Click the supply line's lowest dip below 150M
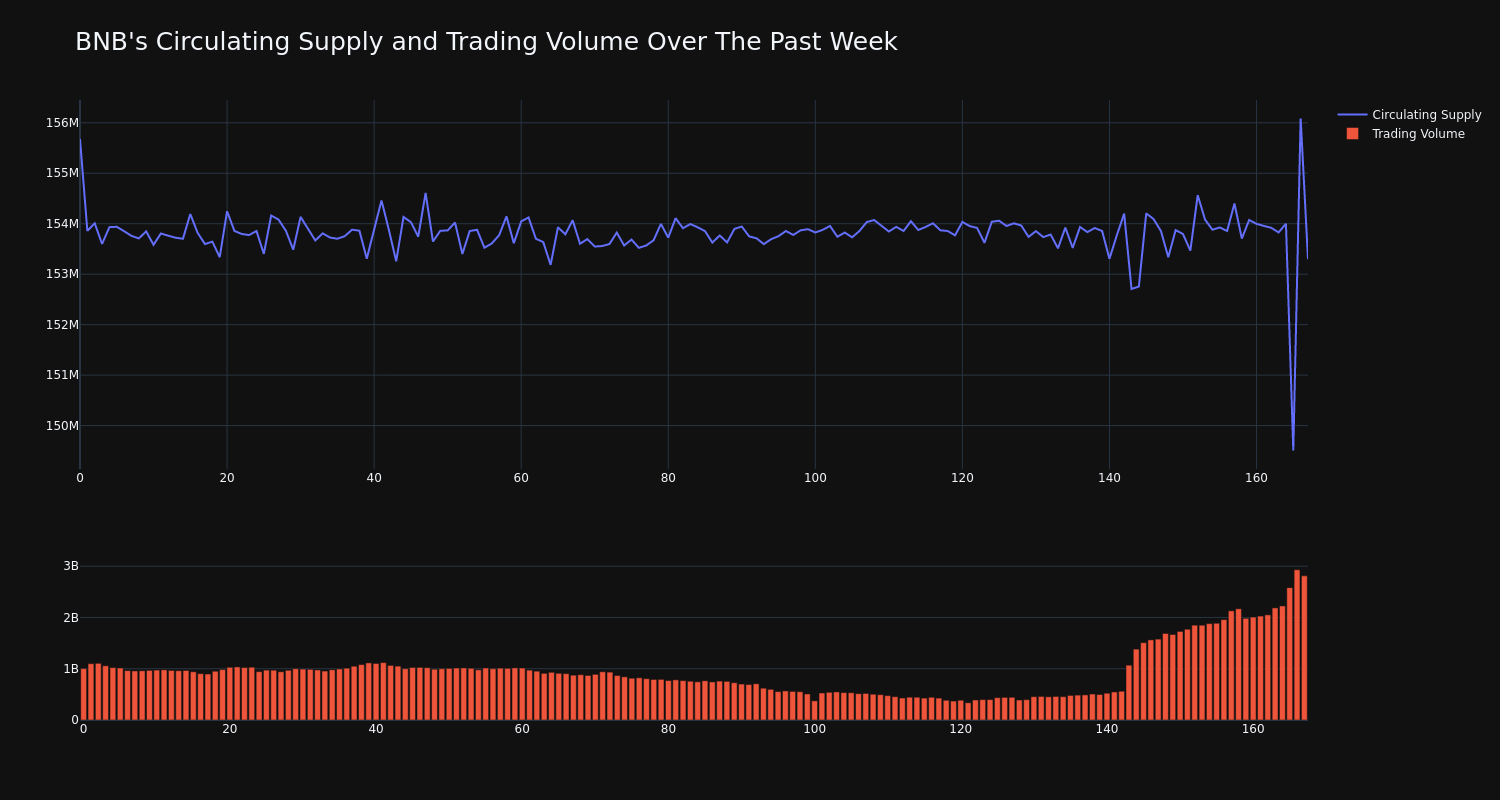Viewport: 1500px width, 800px height. tap(1293, 449)
